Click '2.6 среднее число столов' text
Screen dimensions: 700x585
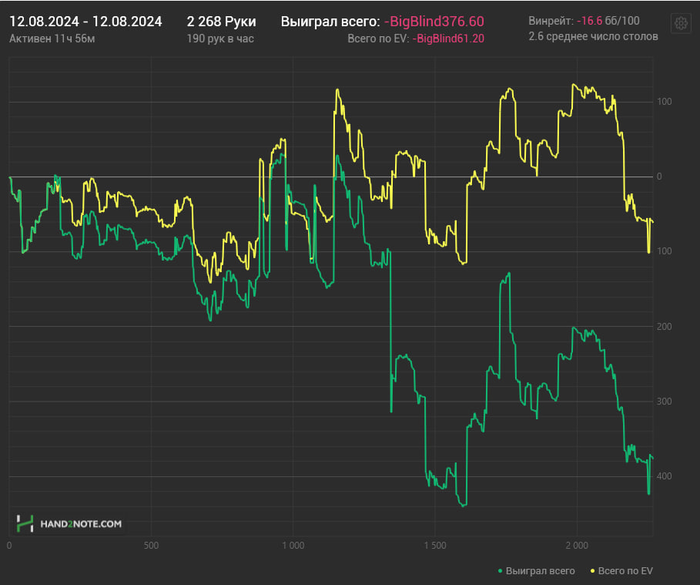pos(593,37)
